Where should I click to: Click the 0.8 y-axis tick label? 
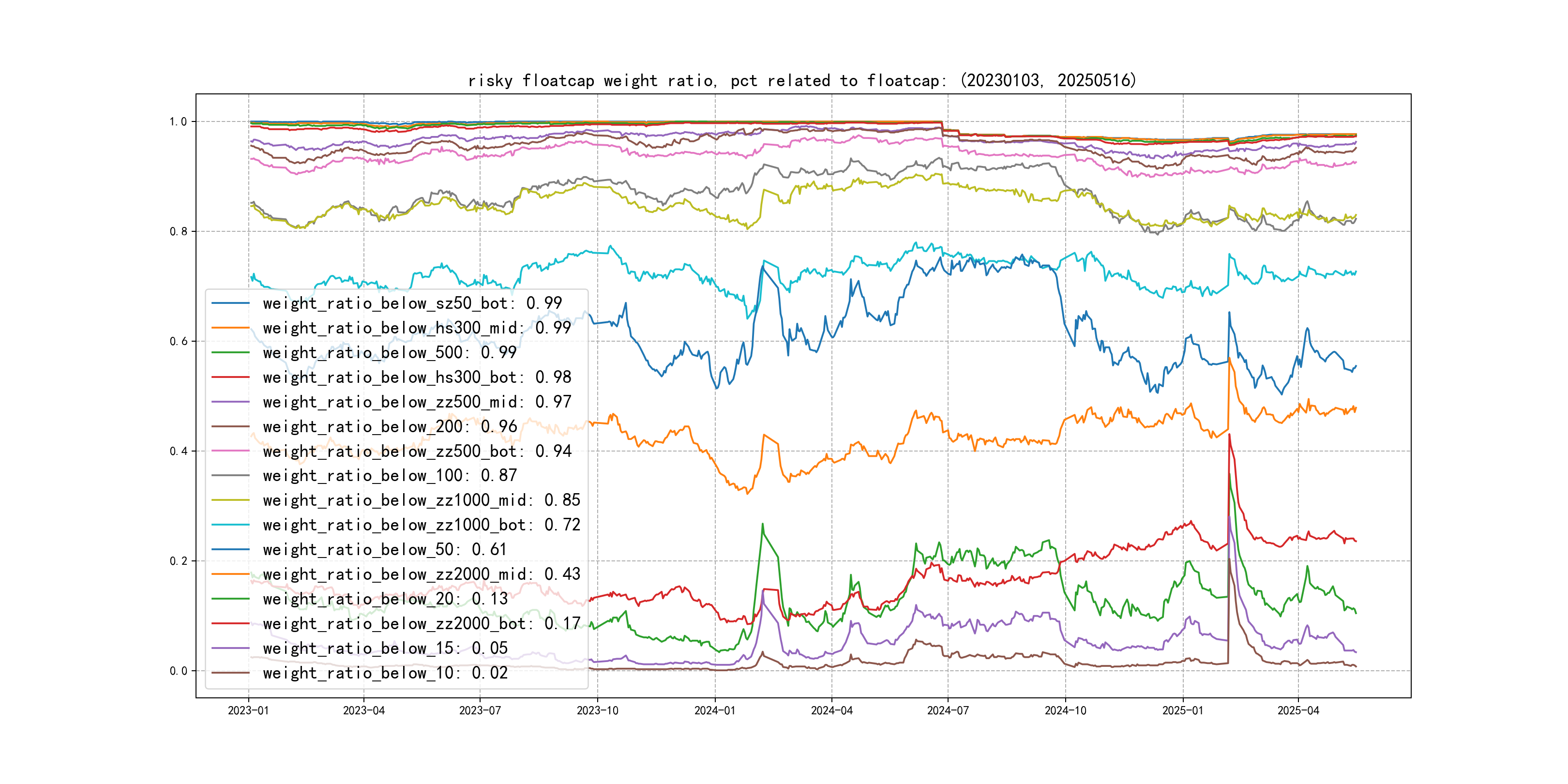[179, 231]
